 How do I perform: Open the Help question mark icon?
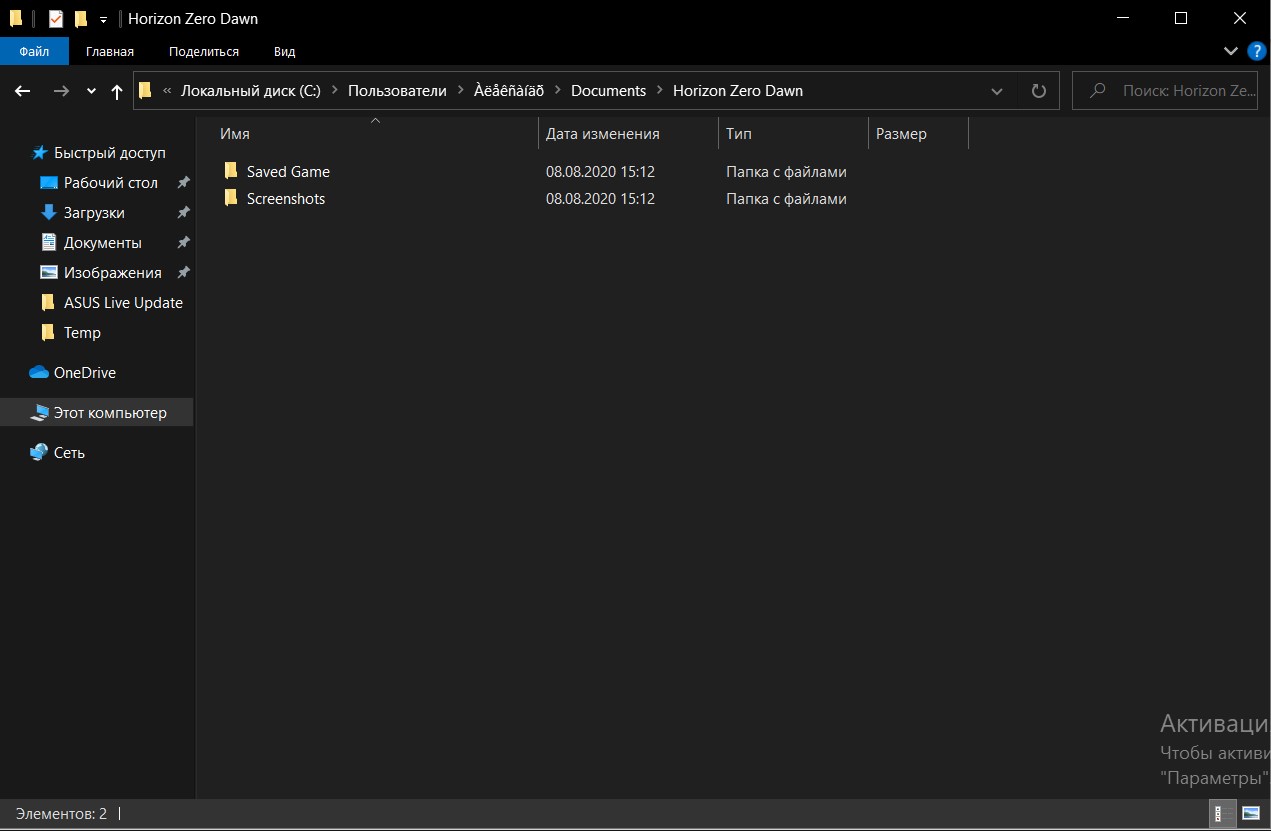(x=1256, y=50)
